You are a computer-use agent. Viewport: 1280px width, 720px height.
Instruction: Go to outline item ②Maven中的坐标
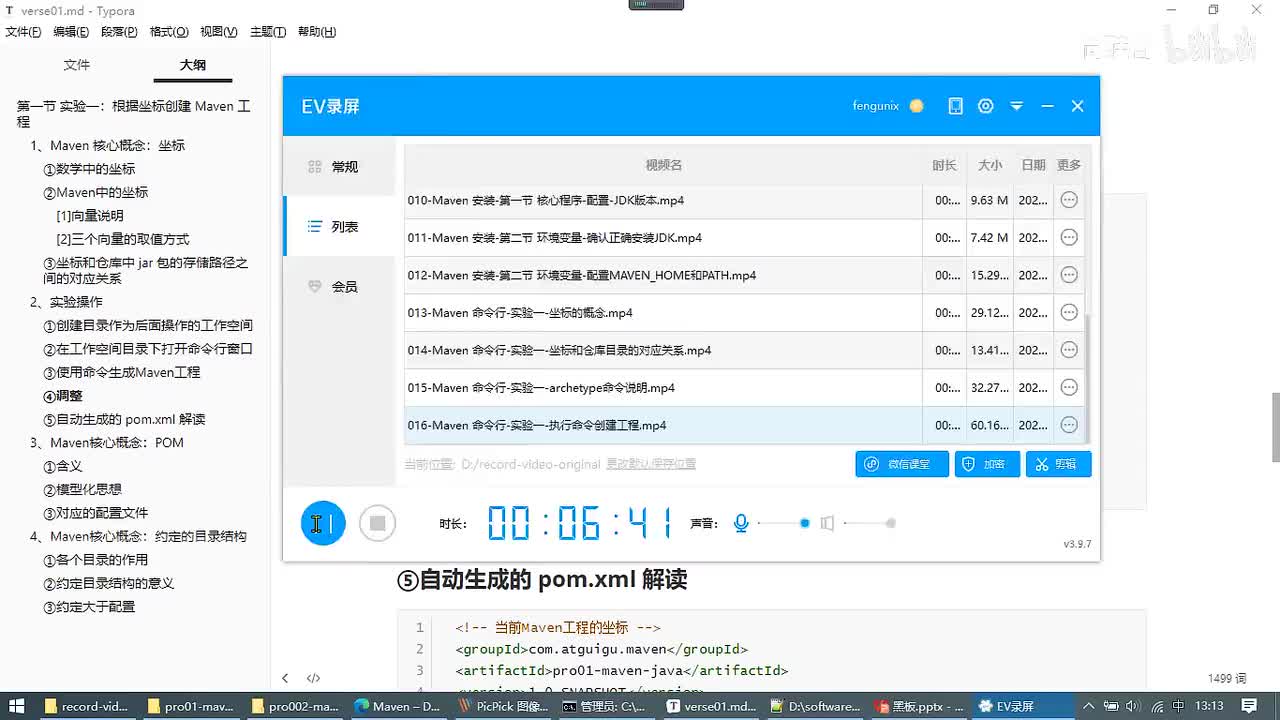click(96, 192)
